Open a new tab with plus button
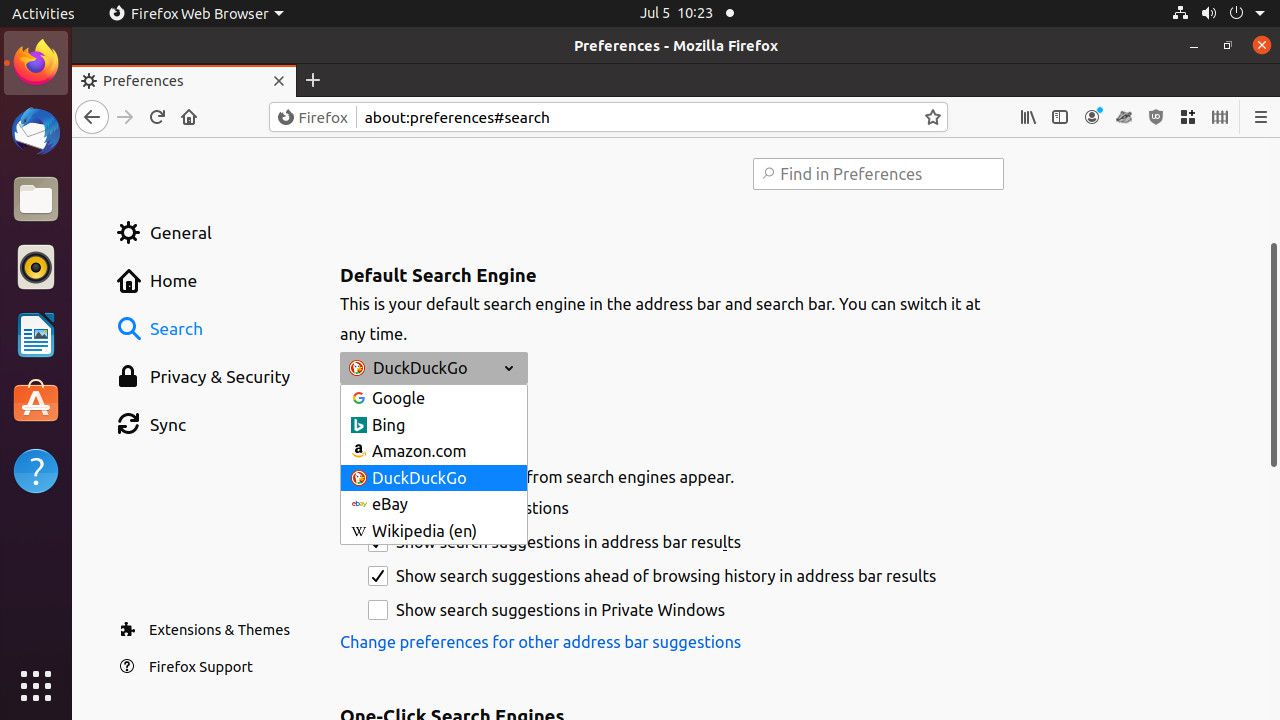This screenshot has width=1280, height=720. (313, 80)
